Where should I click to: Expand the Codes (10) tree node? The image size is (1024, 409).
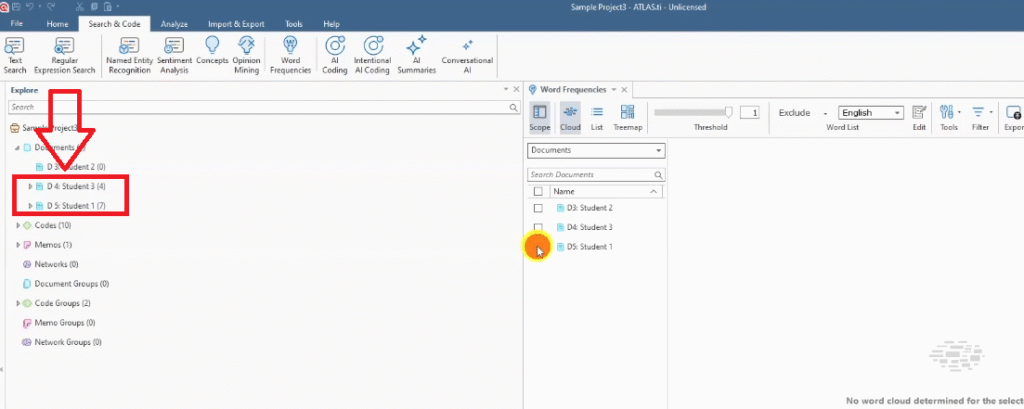click(18, 226)
